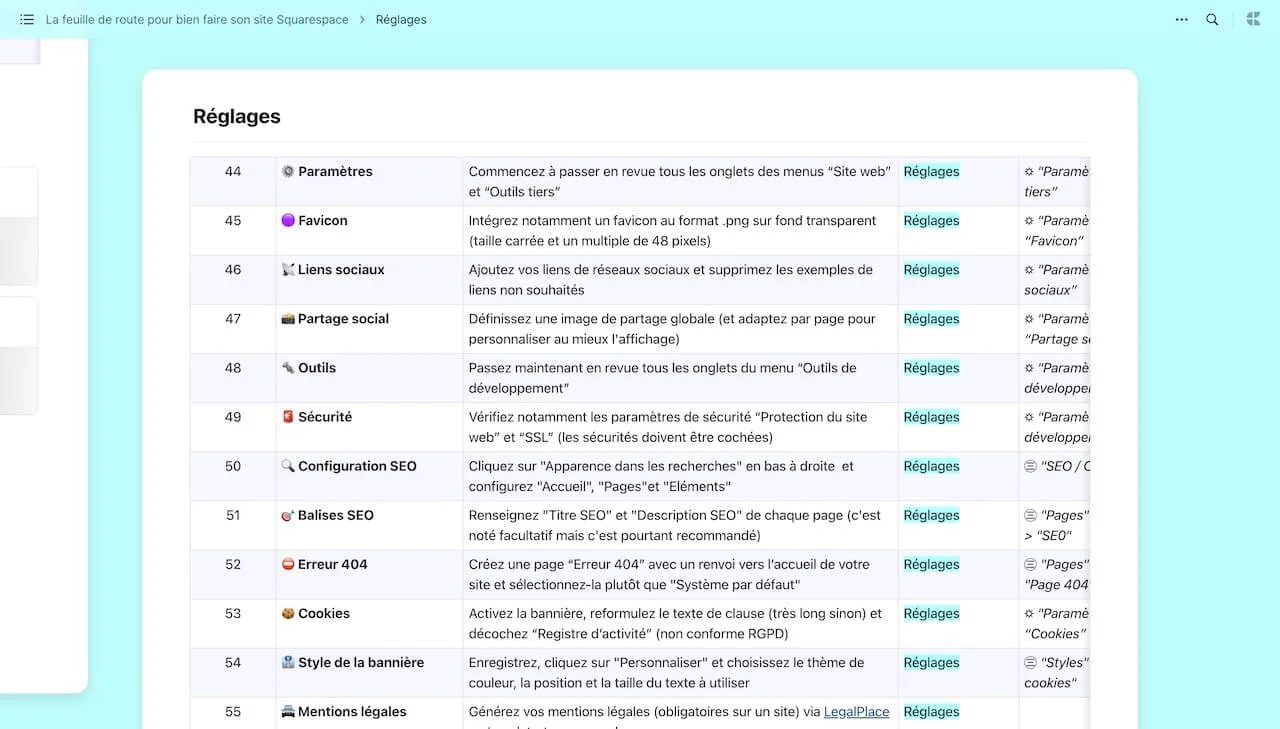Image resolution: width=1280 pixels, height=729 pixels.
Task: Select the "Paramètres" cell text
Action: point(335,171)
